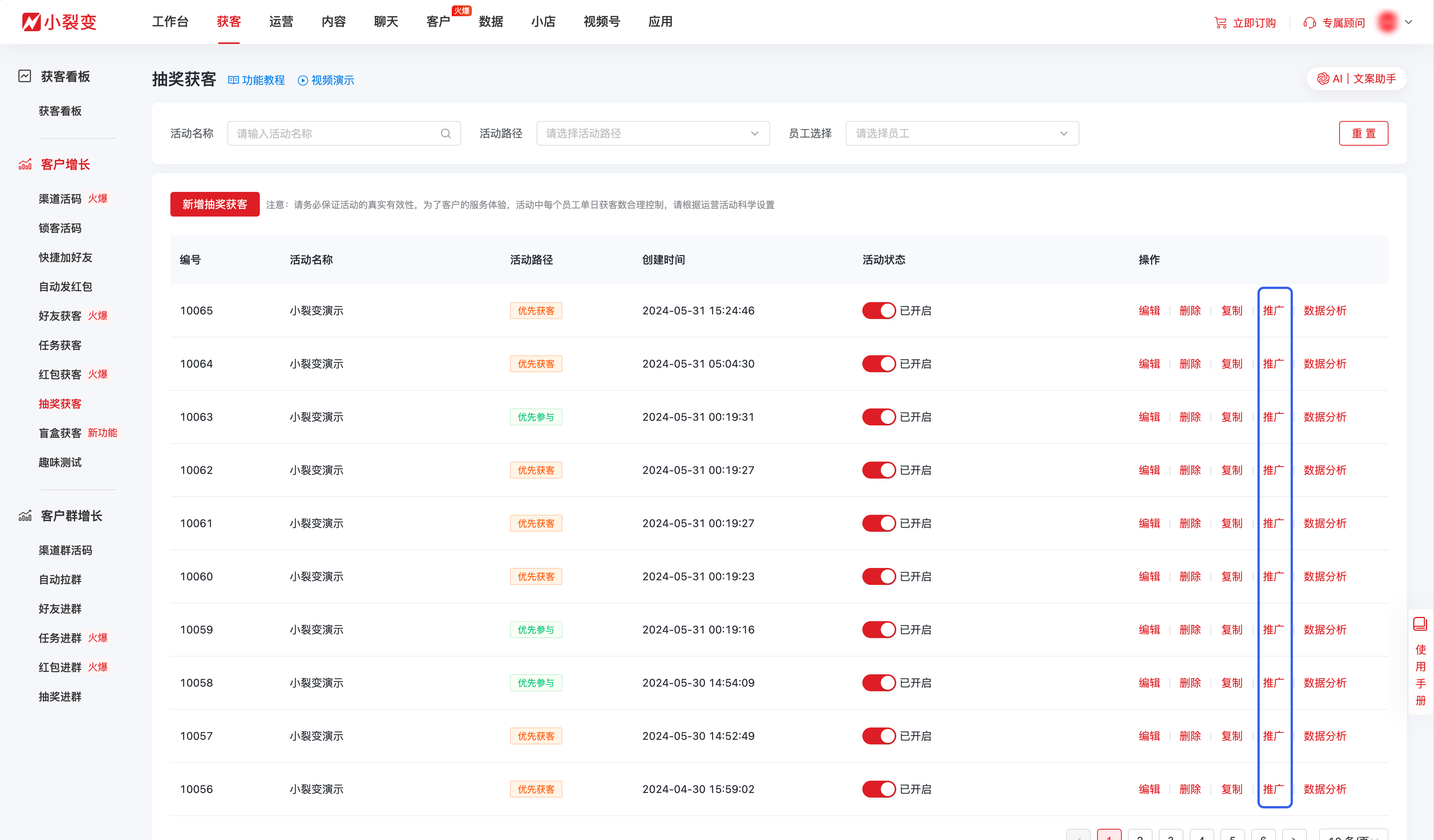Click the 小裂变 logo icon

pos(31,22)
